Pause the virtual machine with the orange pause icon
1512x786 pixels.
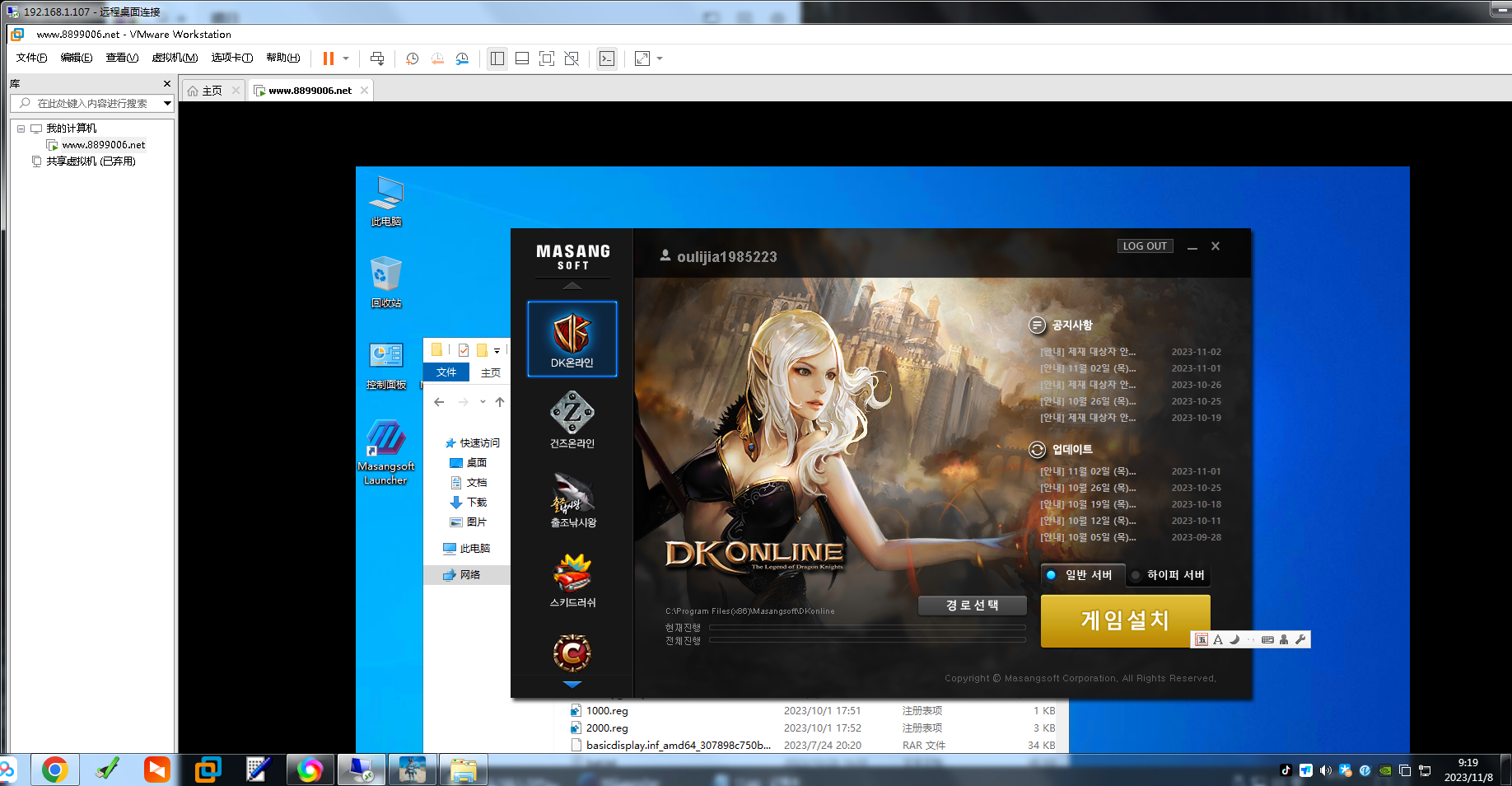tap(329, 58)
